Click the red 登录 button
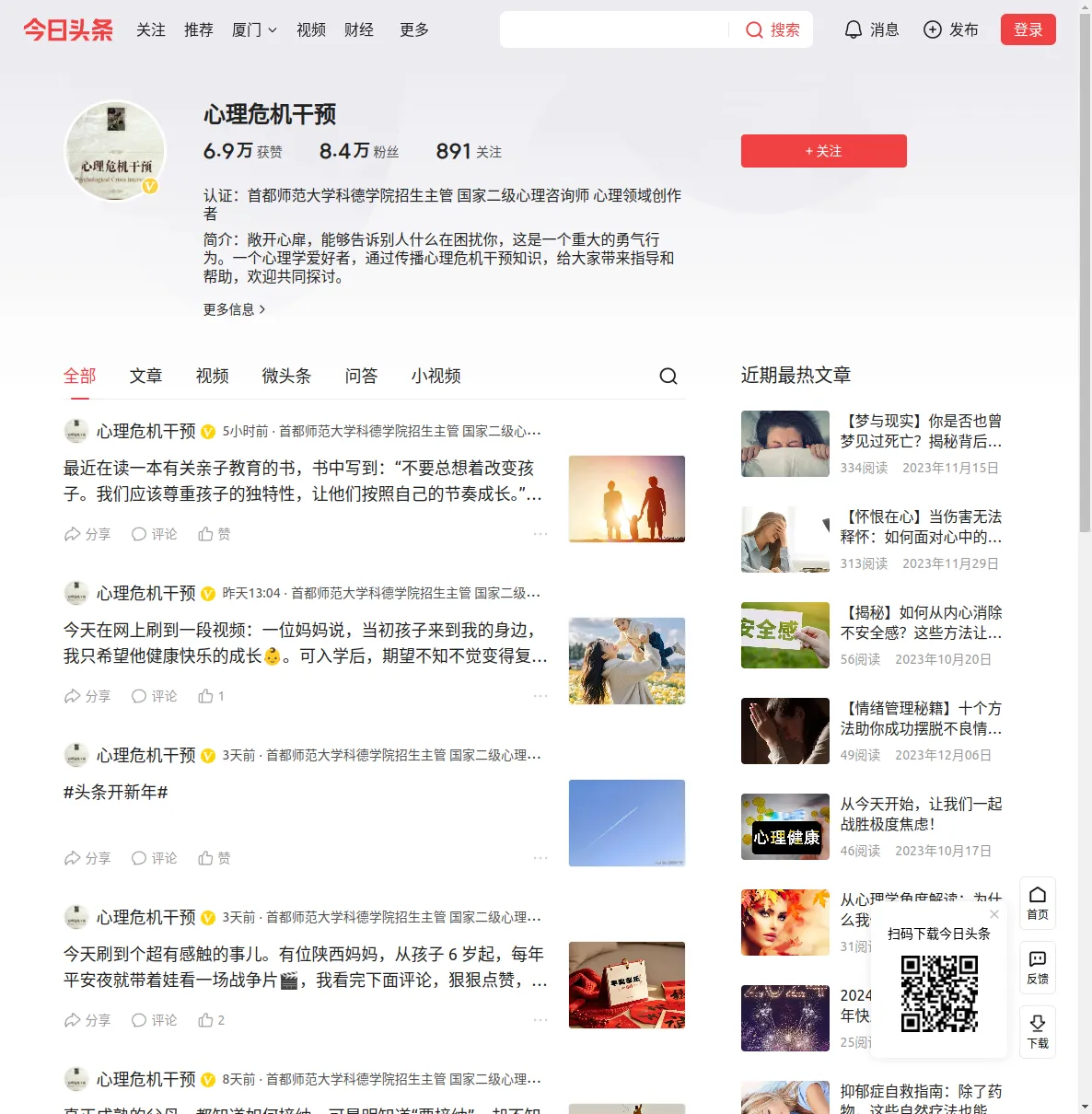 pos(1028,29)
